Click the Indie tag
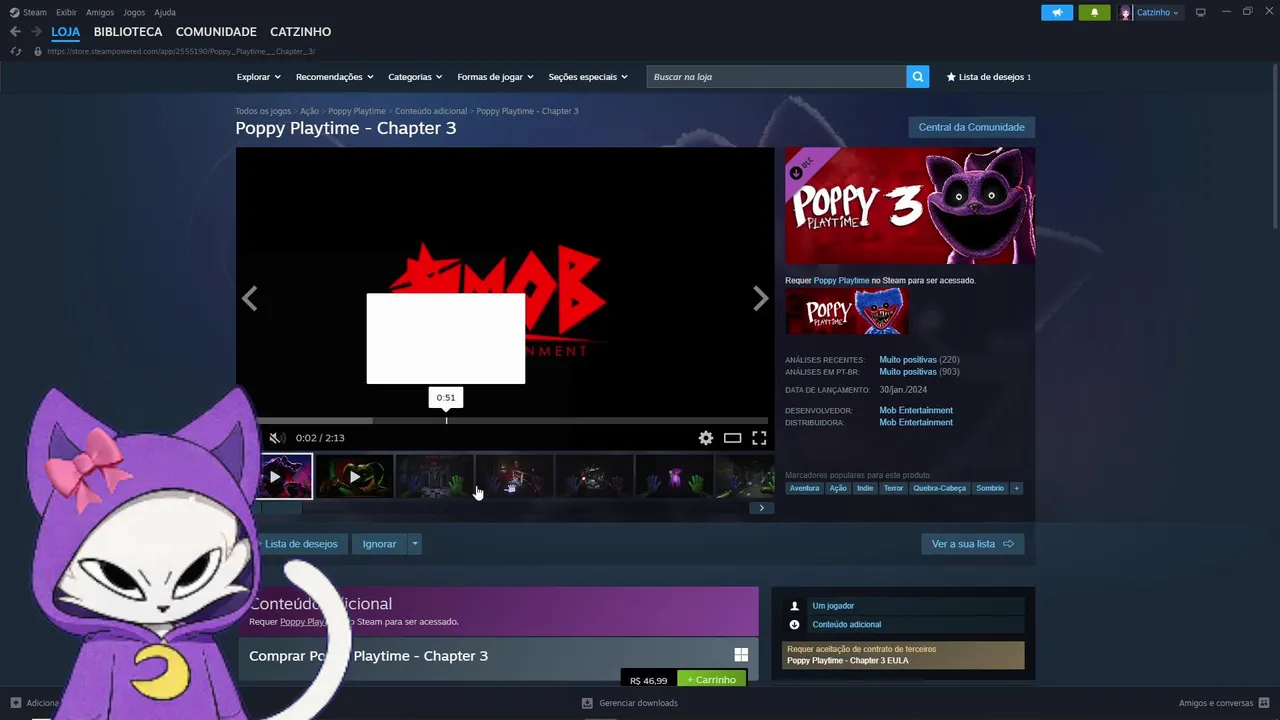Image resolution: width=1280 pixels, height=720 pixels. [865, 488]
